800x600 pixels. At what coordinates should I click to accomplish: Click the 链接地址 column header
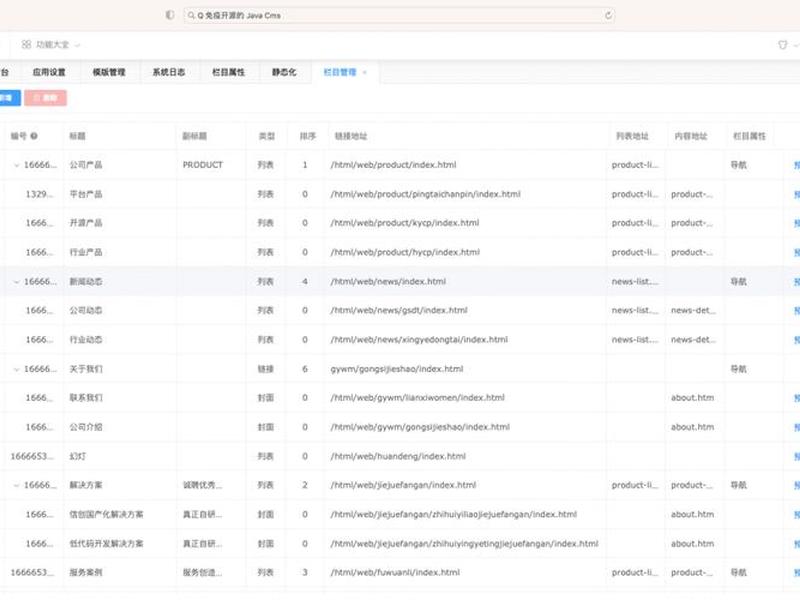pos(351,136)
